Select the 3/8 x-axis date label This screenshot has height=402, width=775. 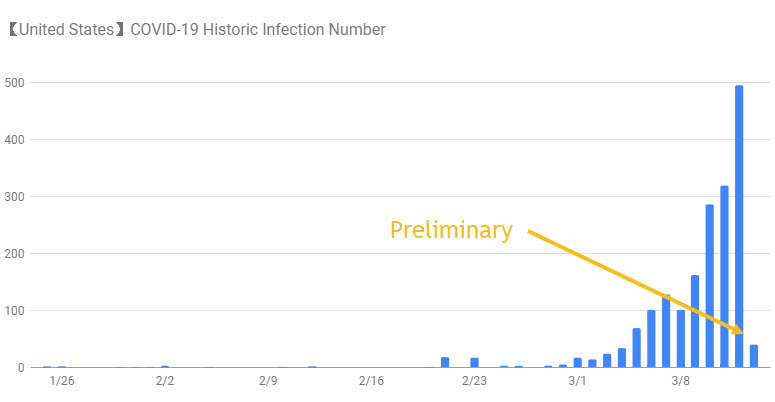coord(681,381)
